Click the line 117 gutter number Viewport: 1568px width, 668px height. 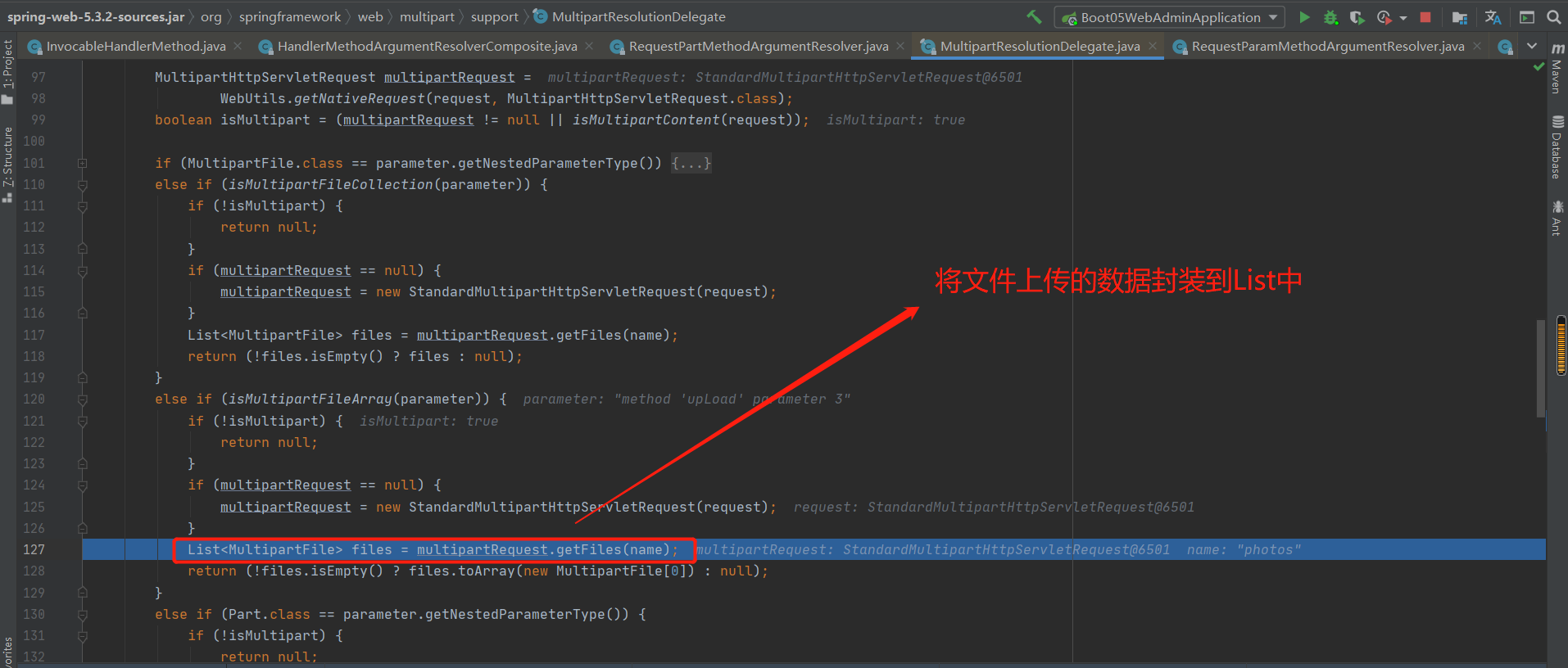point(34,335)
